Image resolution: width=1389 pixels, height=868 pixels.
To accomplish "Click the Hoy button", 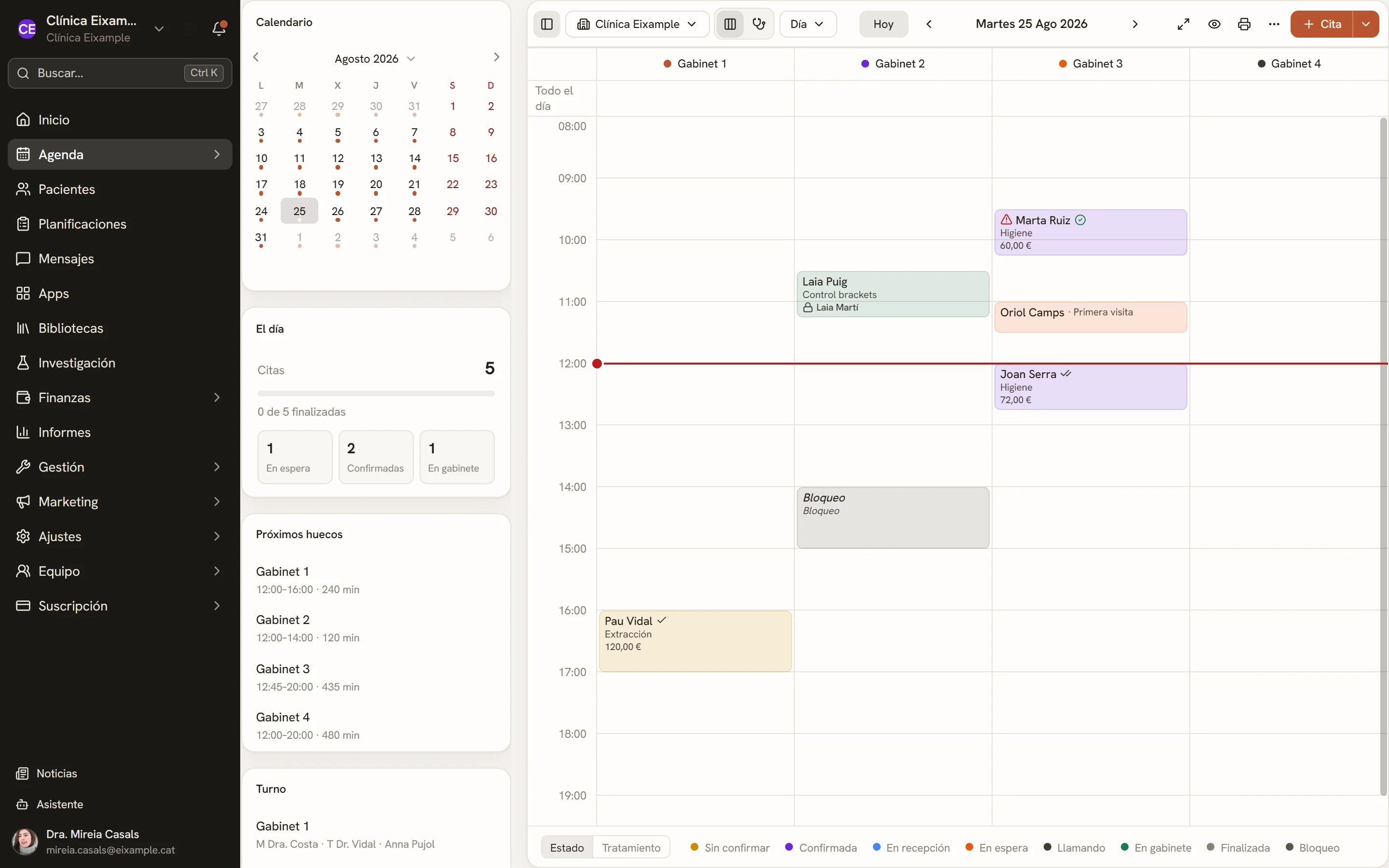I will pos(884,24).
